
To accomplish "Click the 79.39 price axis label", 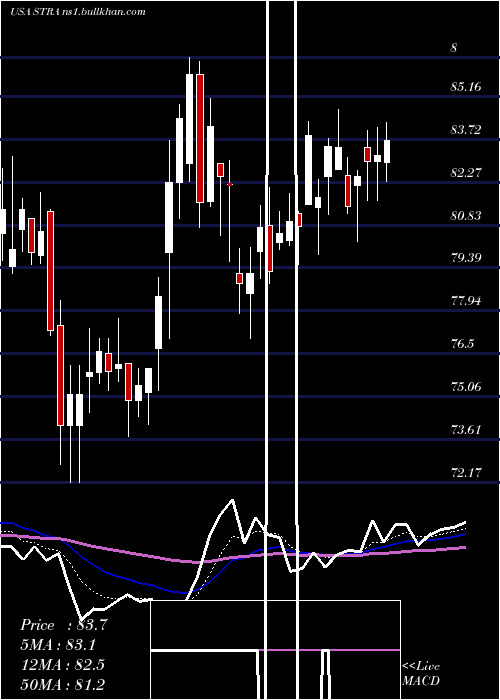I will tap(466, 258).
